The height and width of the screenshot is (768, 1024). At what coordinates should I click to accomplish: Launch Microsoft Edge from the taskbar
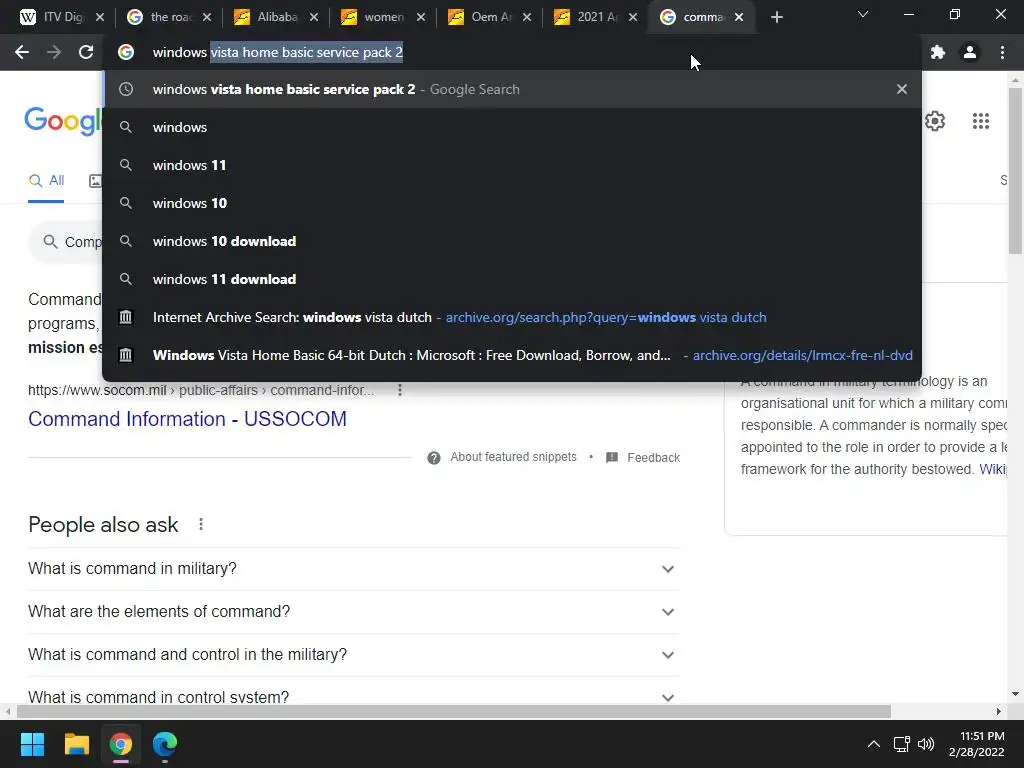pos(165,744)
